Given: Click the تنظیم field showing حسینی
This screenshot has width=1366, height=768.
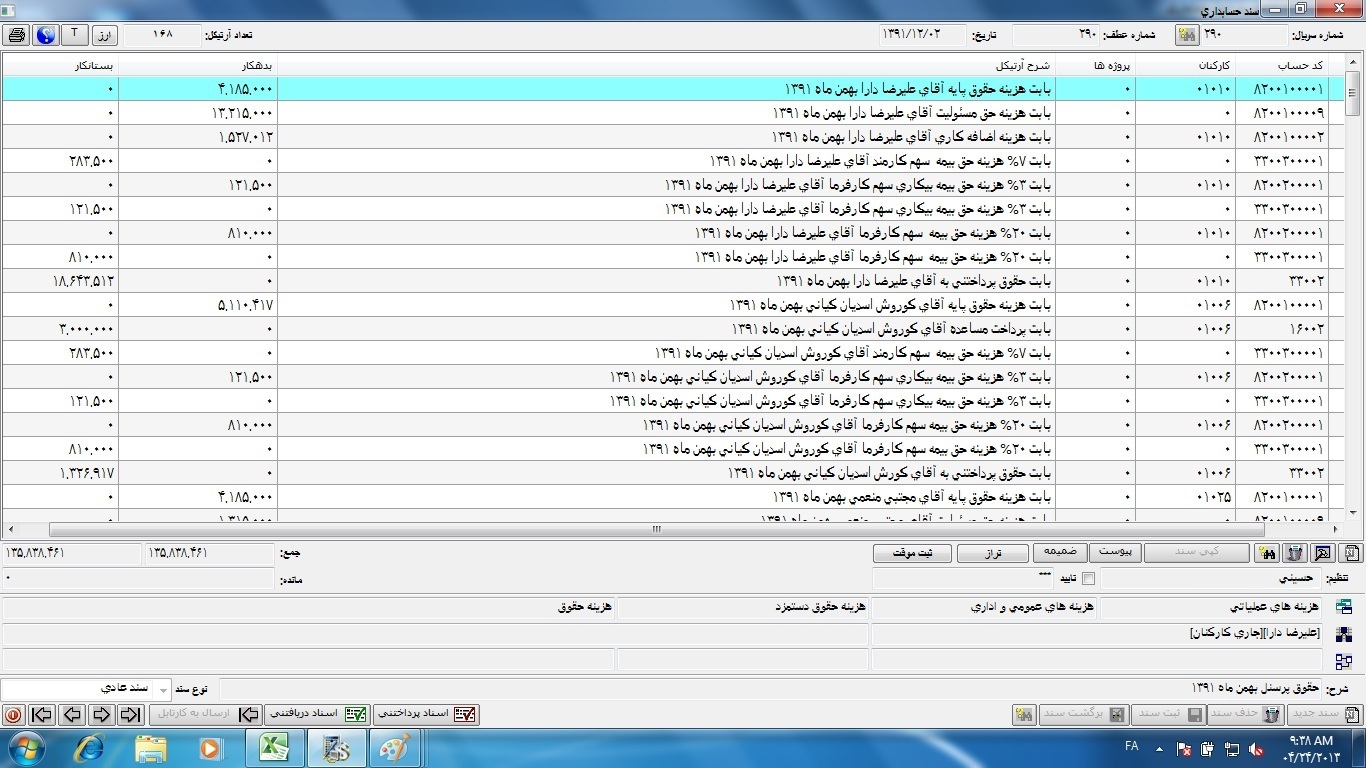Looking at the screenshot, I should 1210,578.
